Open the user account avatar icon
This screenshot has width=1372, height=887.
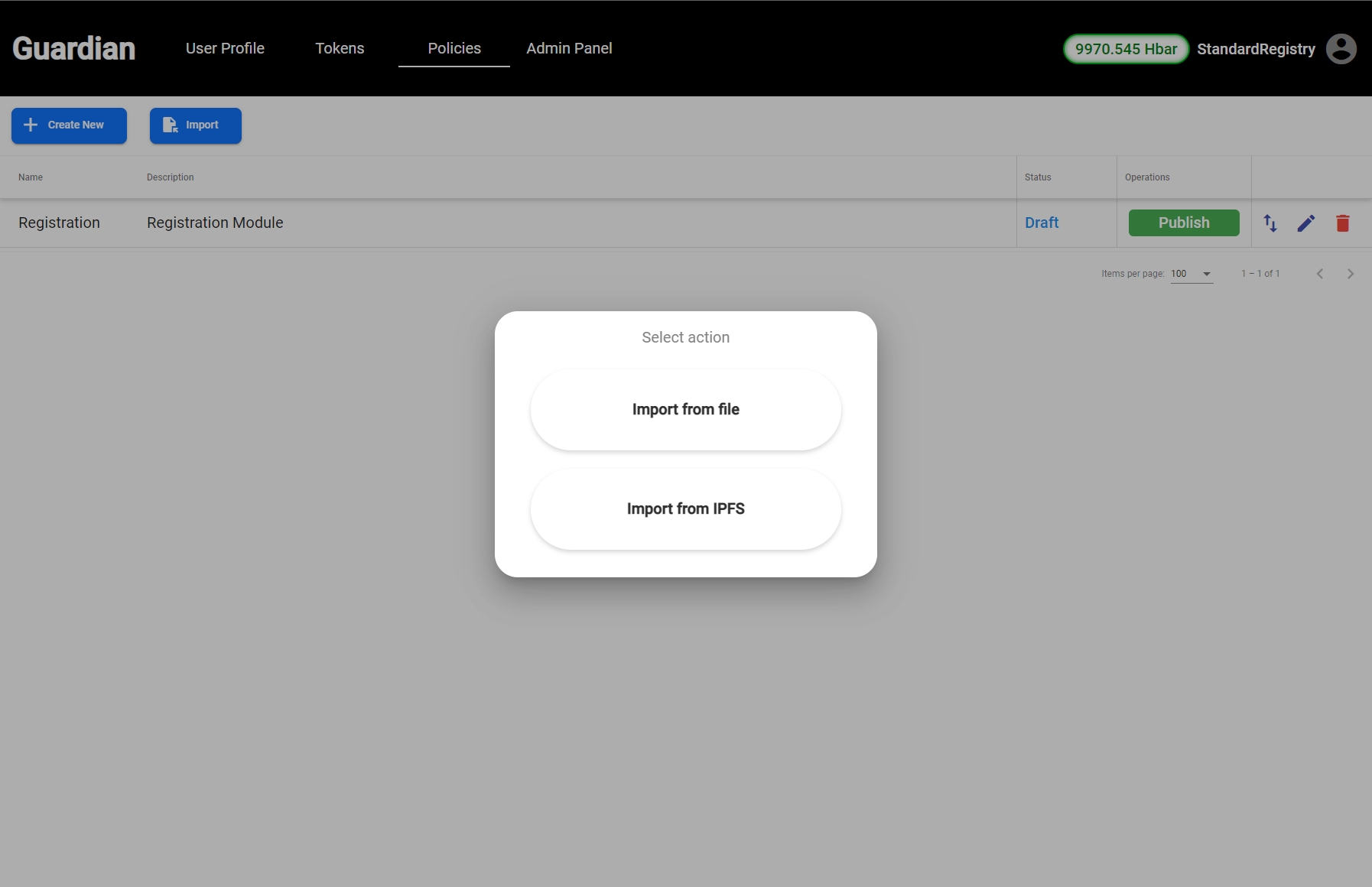1341,49
